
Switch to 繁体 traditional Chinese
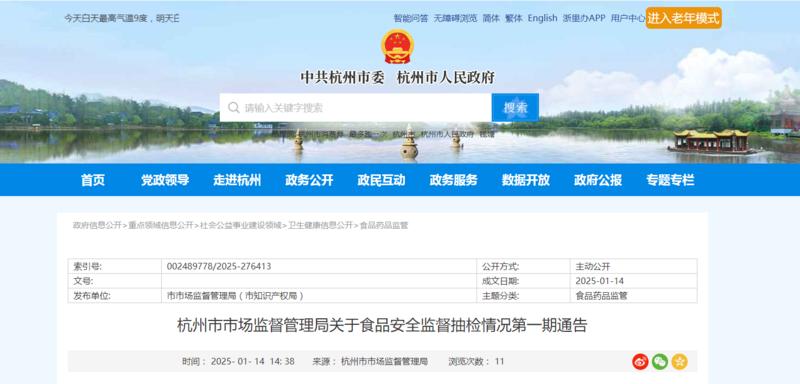point(514,18)
